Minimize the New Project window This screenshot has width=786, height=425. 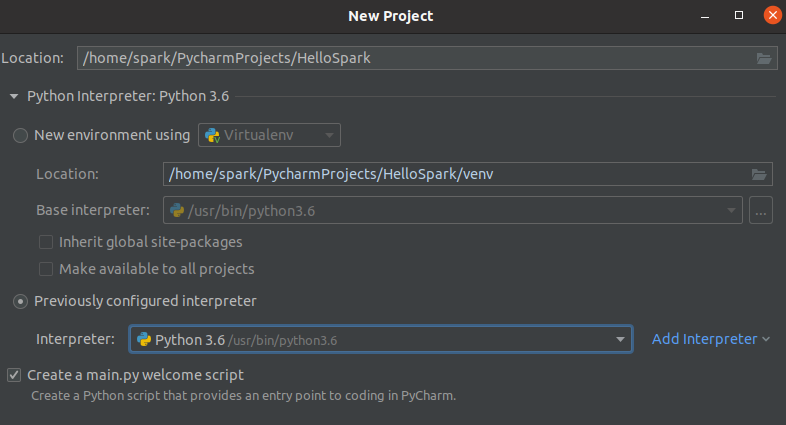coord(705,17)
